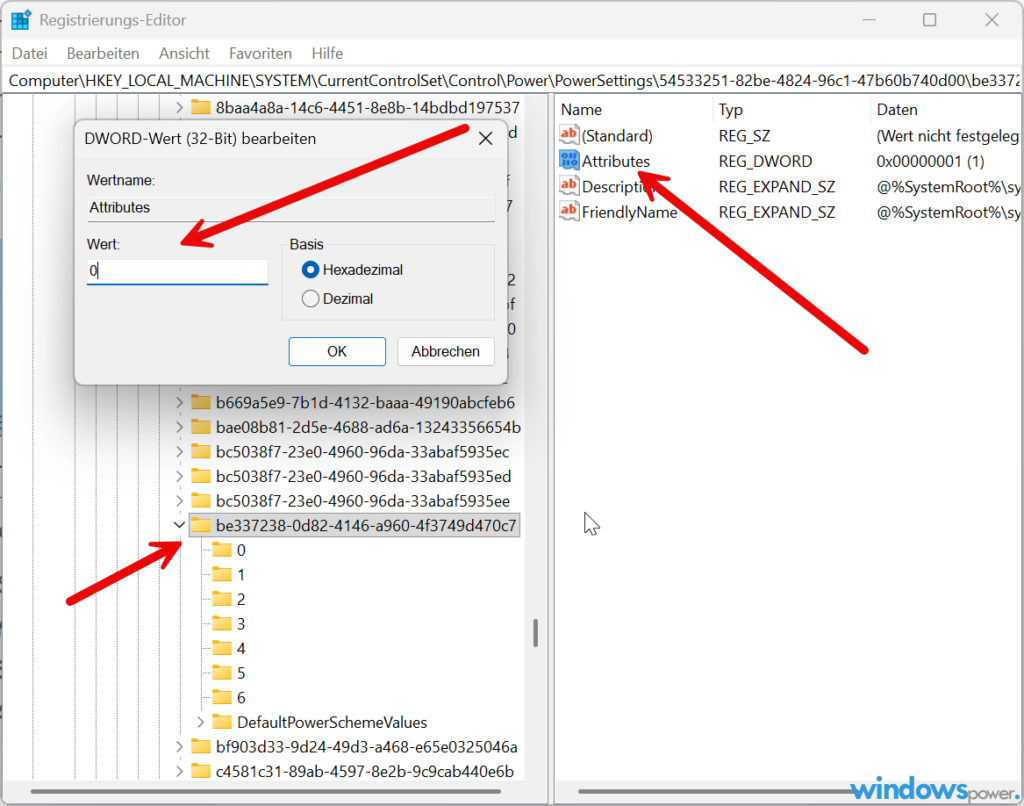
Task: Minimize the Registrierungs-Editor window
Action: [x=869, y=20]
